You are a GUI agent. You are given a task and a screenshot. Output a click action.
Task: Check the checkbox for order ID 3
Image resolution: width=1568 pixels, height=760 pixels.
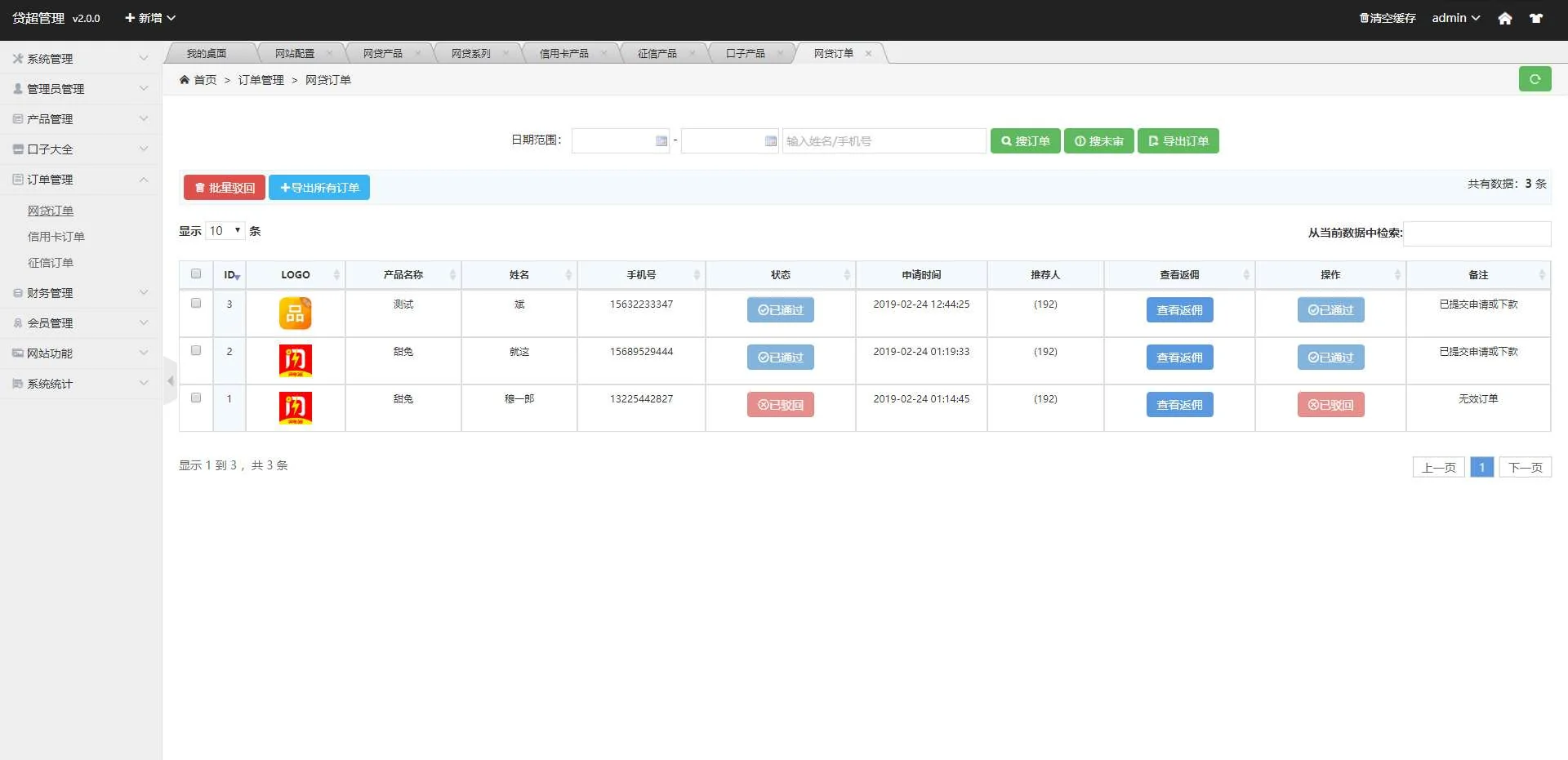click(196, 304)
